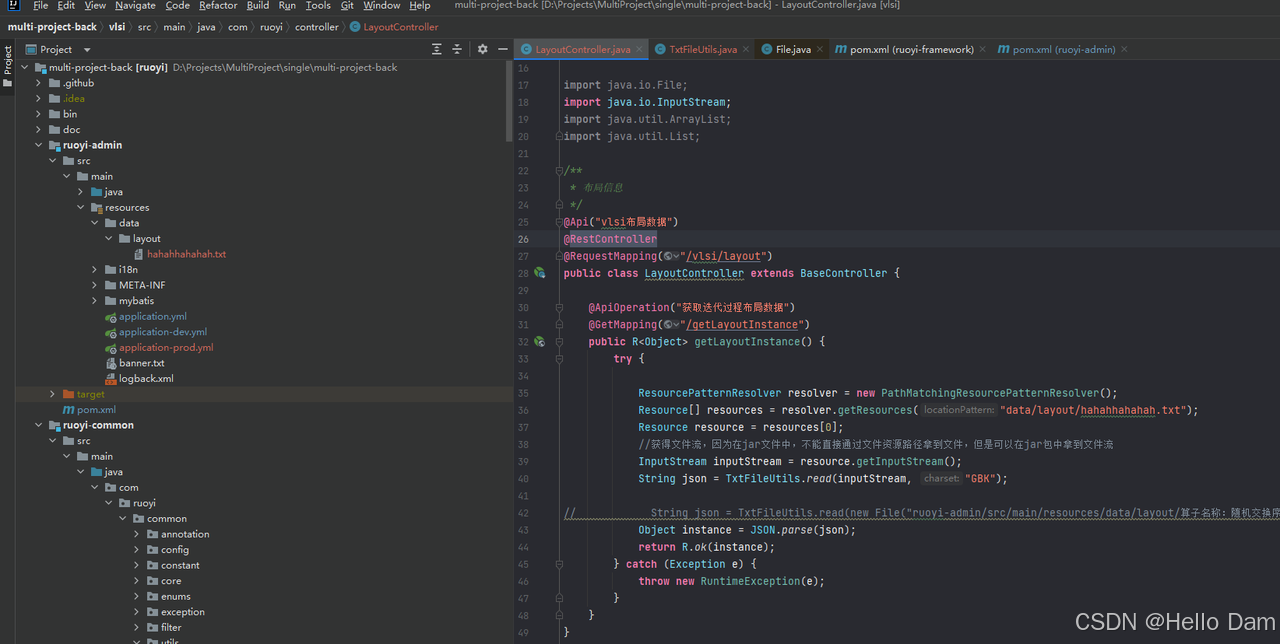
Task: Expand the i18n folder
Action: (x=95, y=269)
